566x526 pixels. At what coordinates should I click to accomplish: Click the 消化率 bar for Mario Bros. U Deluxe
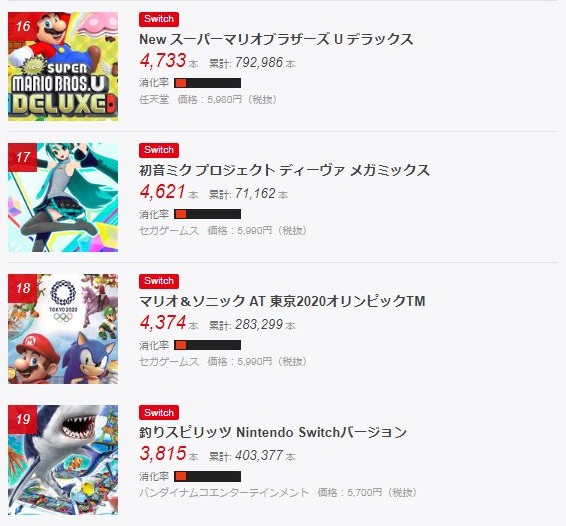[208, 83]
